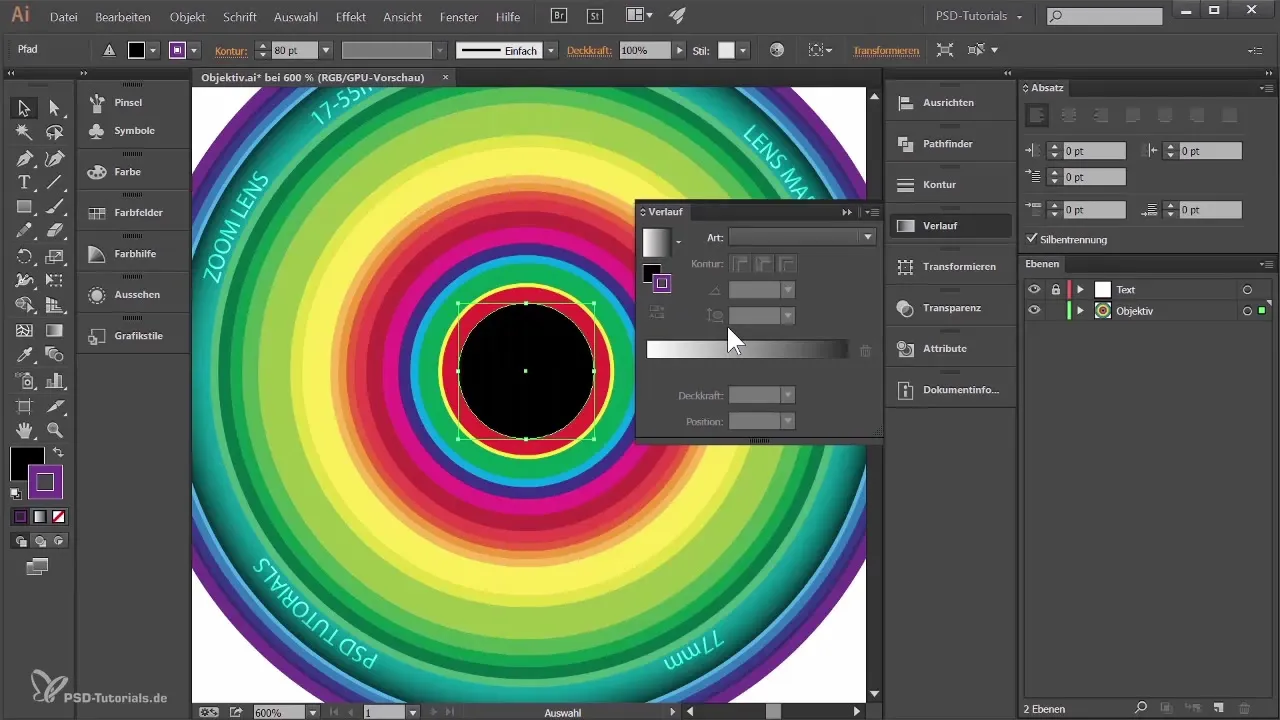Hide the Text layer eye icon

[x=1034, y=289]
